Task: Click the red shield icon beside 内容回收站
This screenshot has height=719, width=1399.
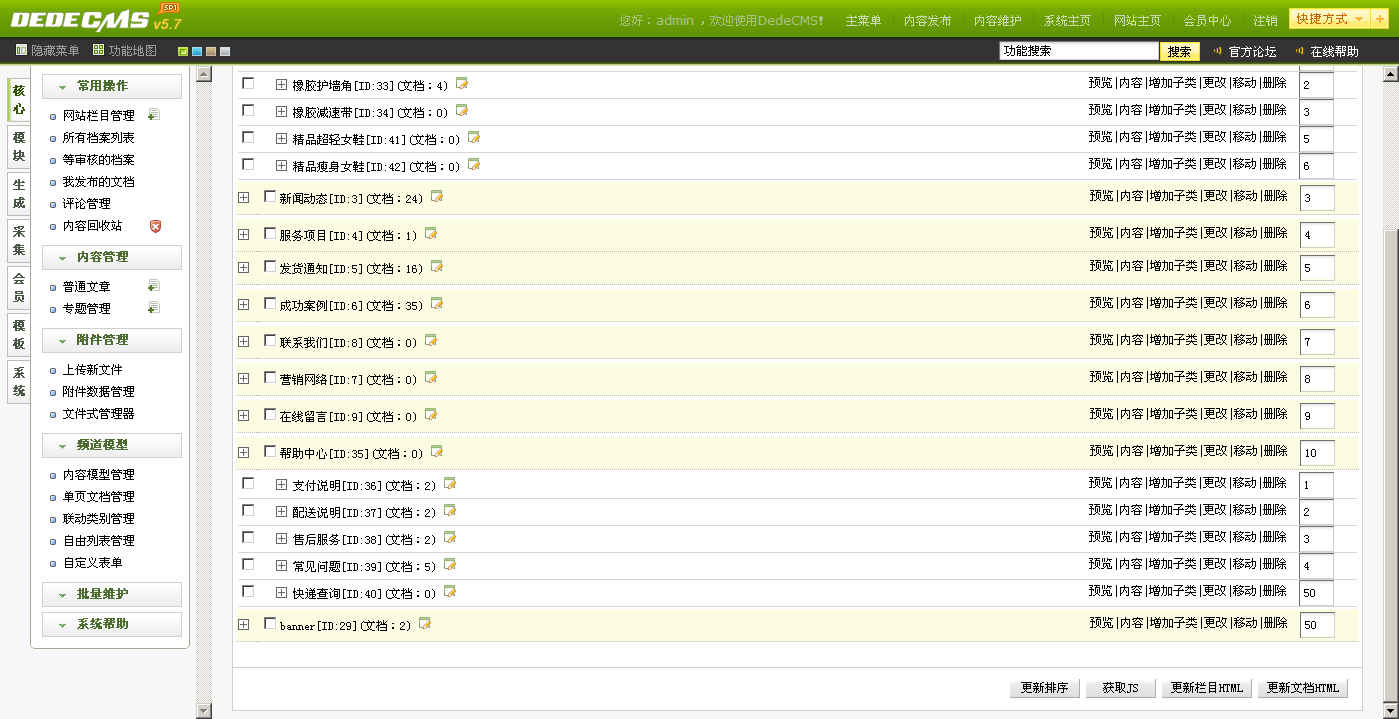Action: point(155,226)
